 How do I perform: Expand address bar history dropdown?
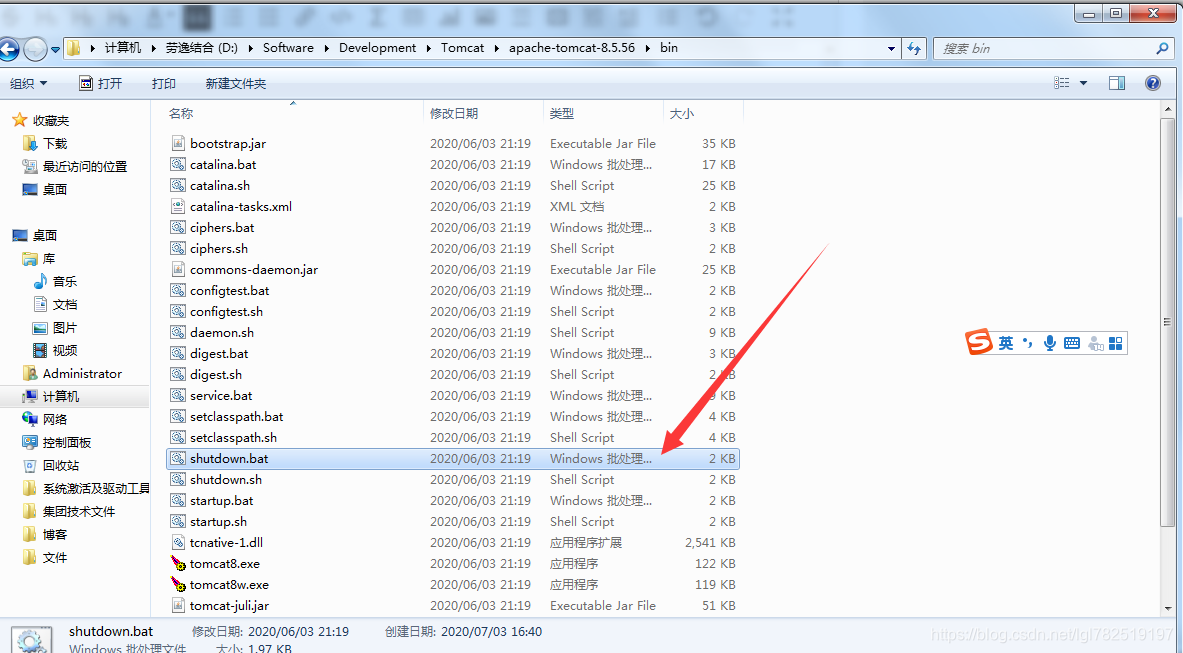click(x=891, y=48)
